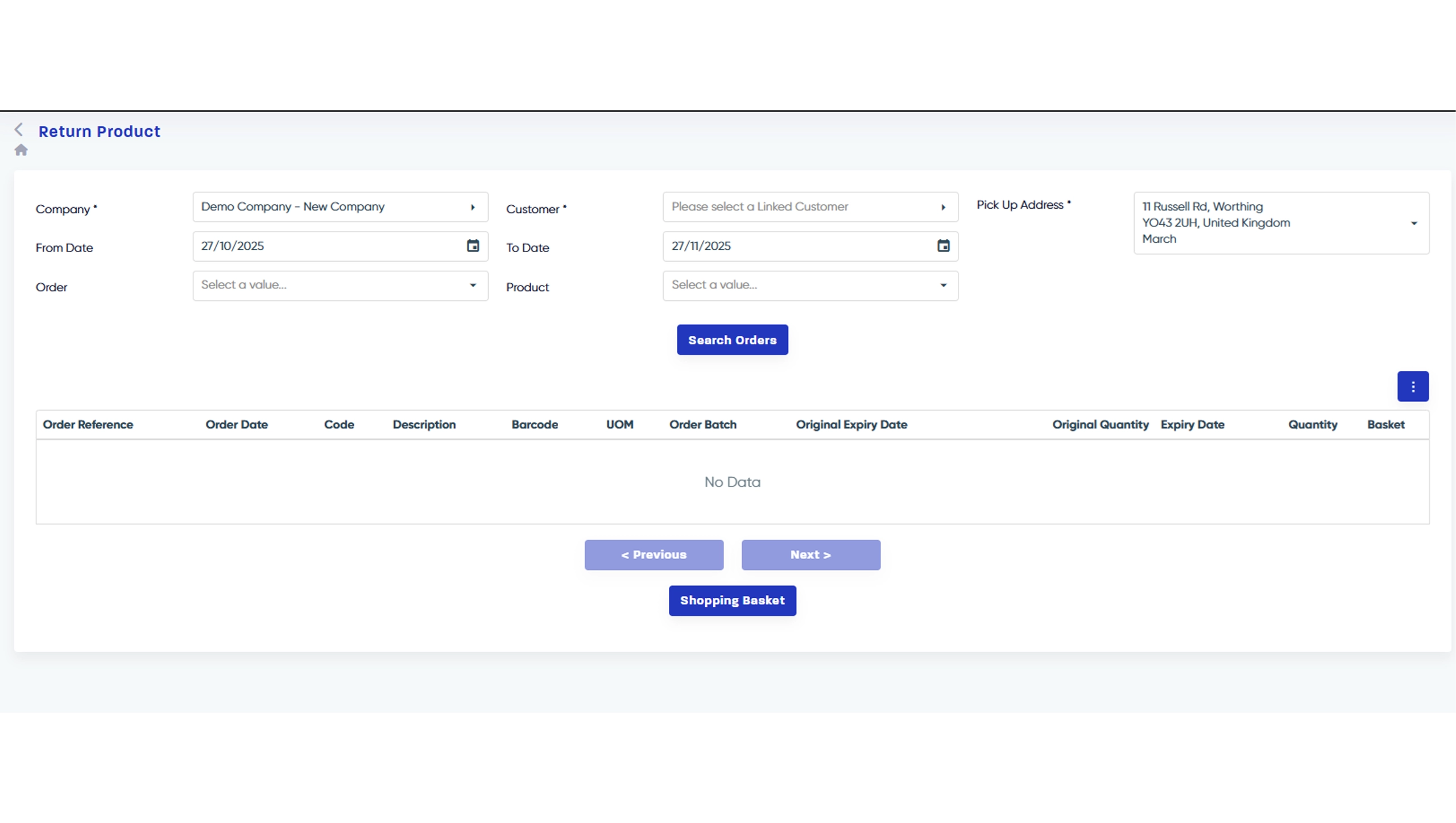Open the Product dropdown list
The height and width of the screenshot is (823, 1456).
[810, 285]
